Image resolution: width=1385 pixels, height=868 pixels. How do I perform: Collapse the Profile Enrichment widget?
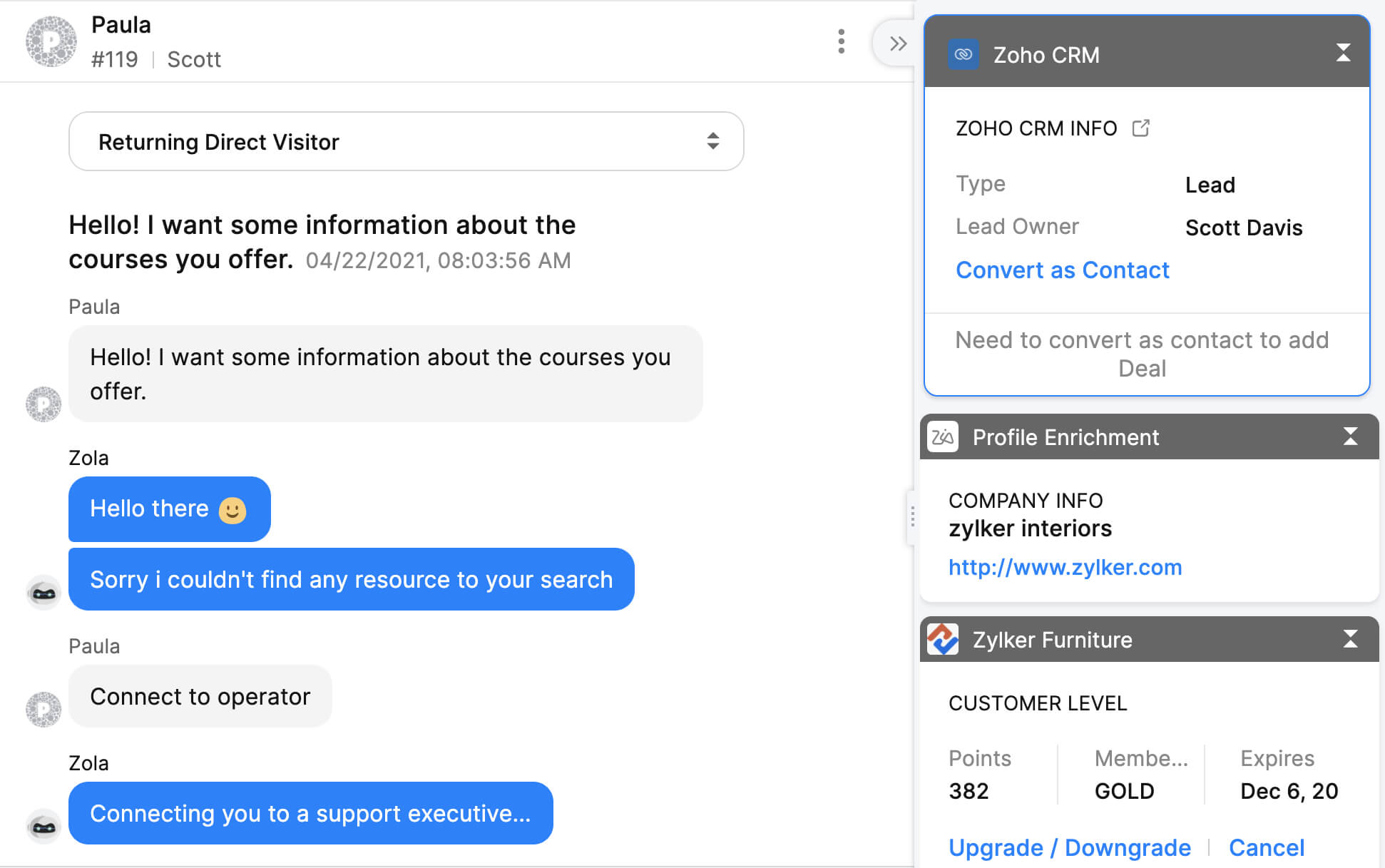point(1350,436)
